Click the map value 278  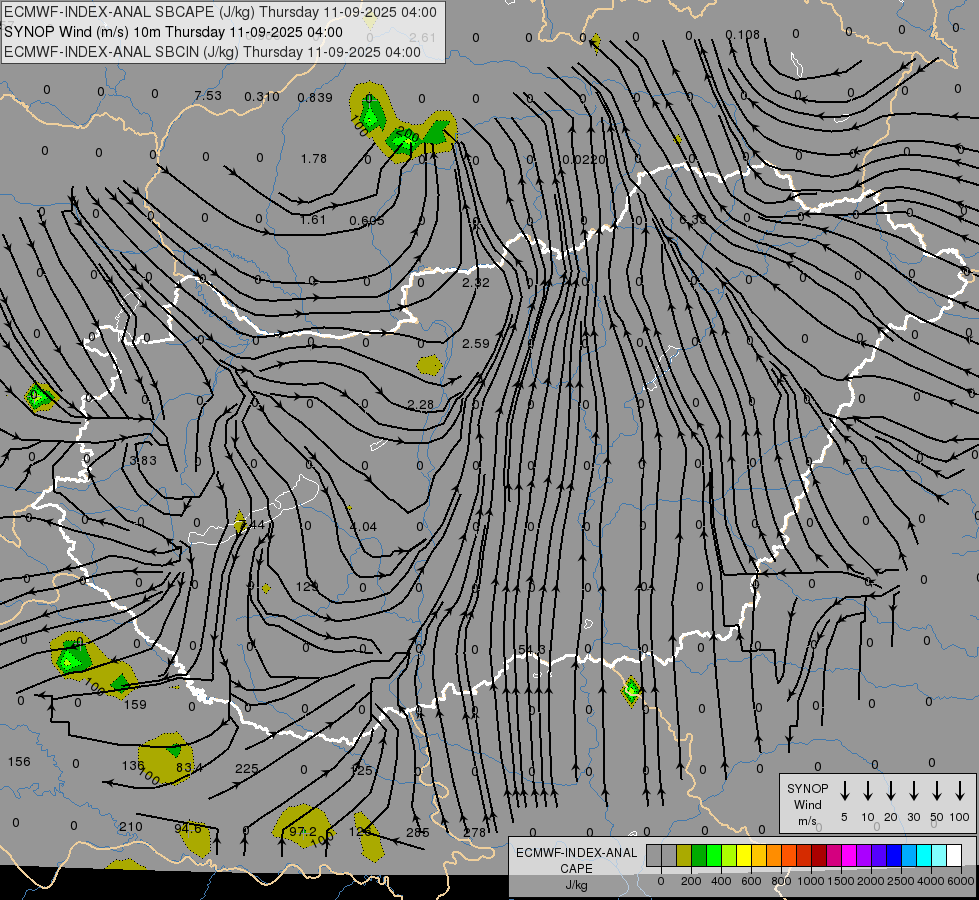(x=475, y=833)
